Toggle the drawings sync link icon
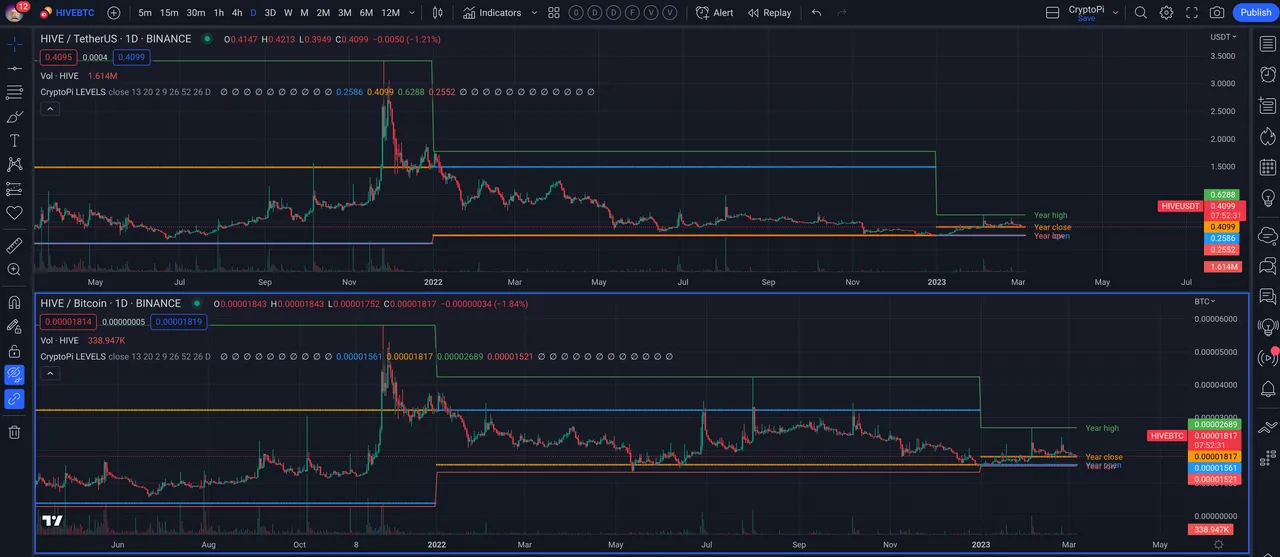Screen dimensions: 1280x557 (x=14, y=399)
